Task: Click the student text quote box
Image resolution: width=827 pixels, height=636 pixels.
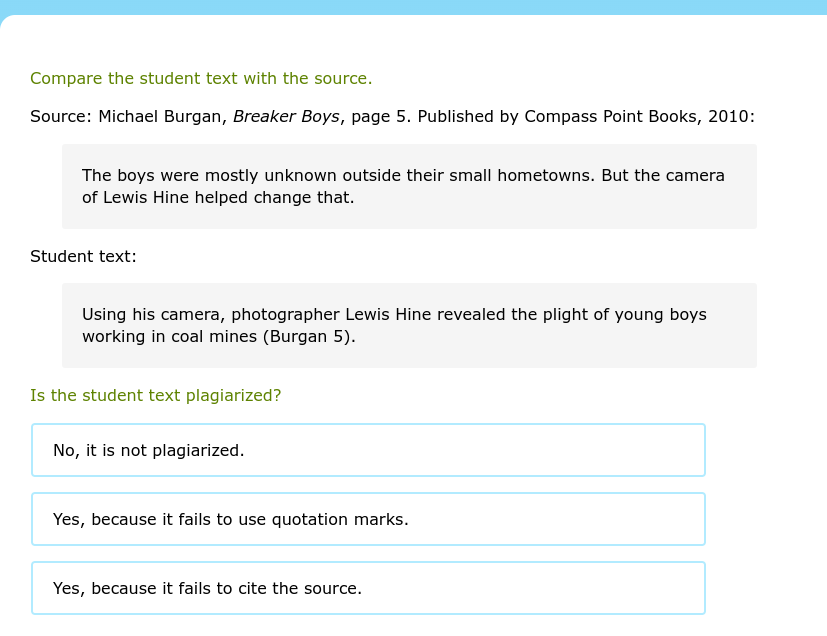Action: pos(408,325)
